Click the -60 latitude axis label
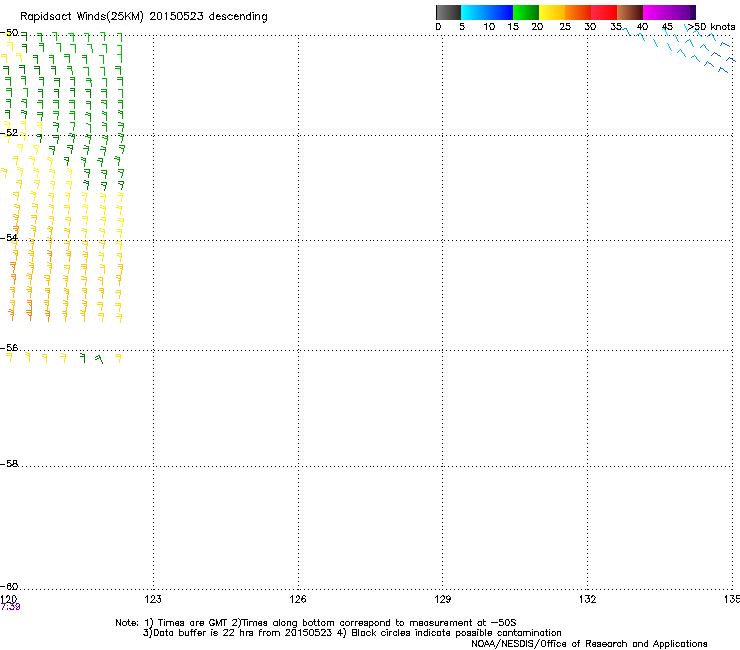Viewport: 740px width, 650px height. click(9, 586)
